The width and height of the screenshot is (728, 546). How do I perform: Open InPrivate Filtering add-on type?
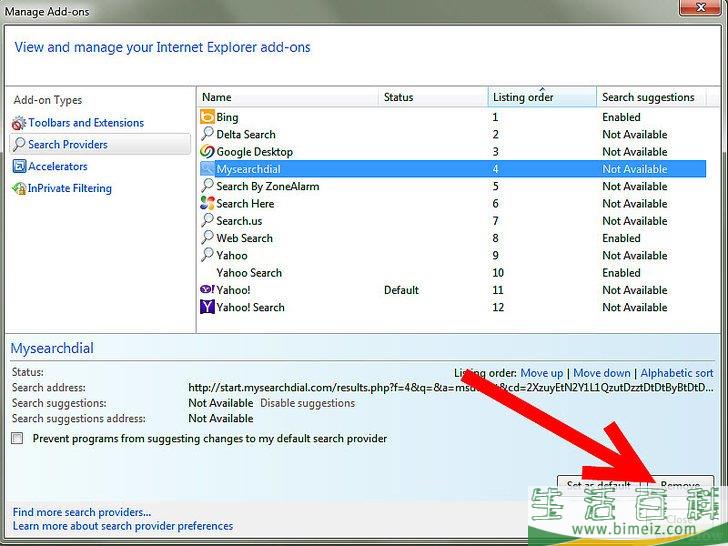[70, 188]
